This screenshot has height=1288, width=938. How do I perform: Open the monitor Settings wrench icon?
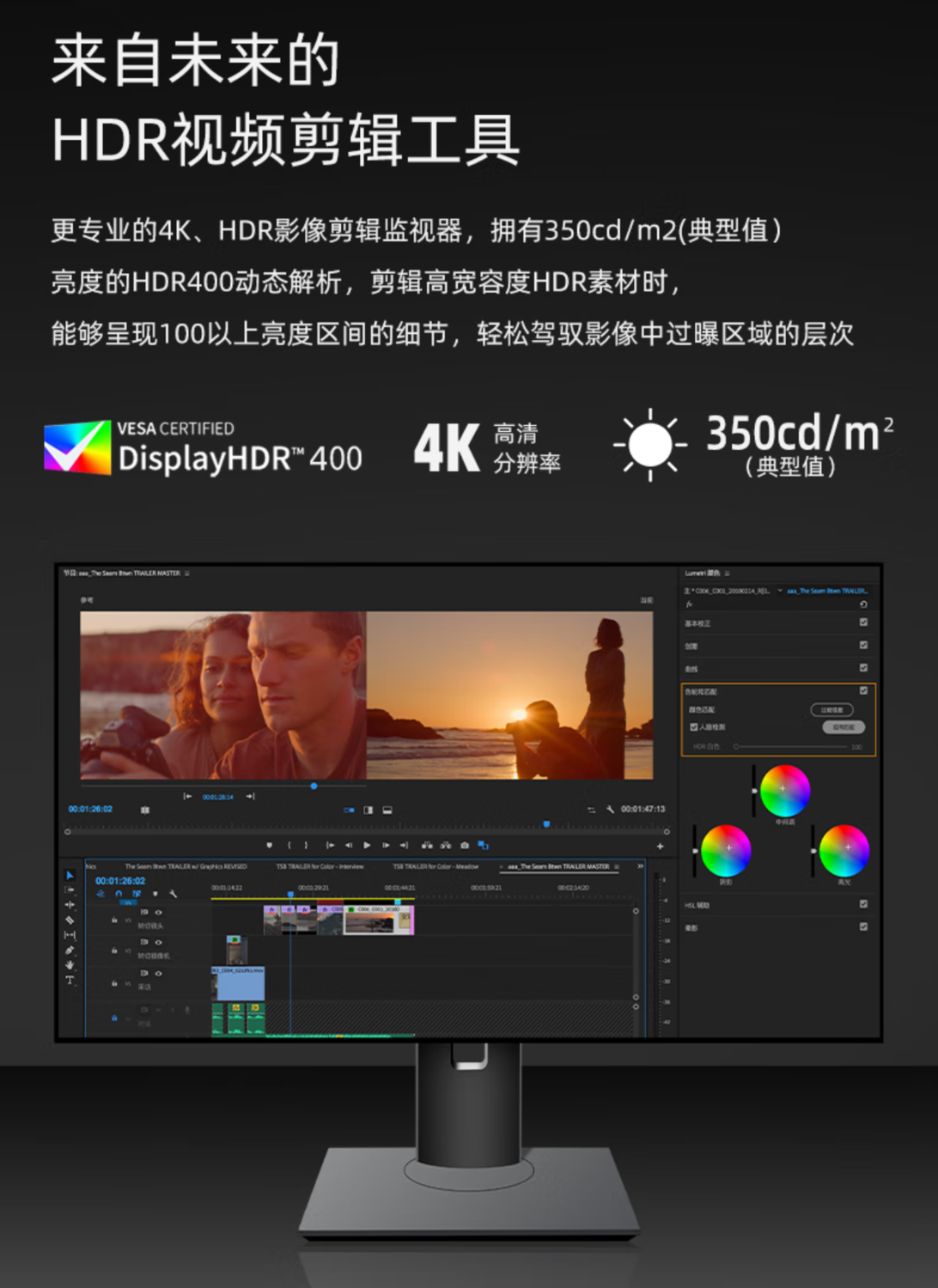pos(610,809)
